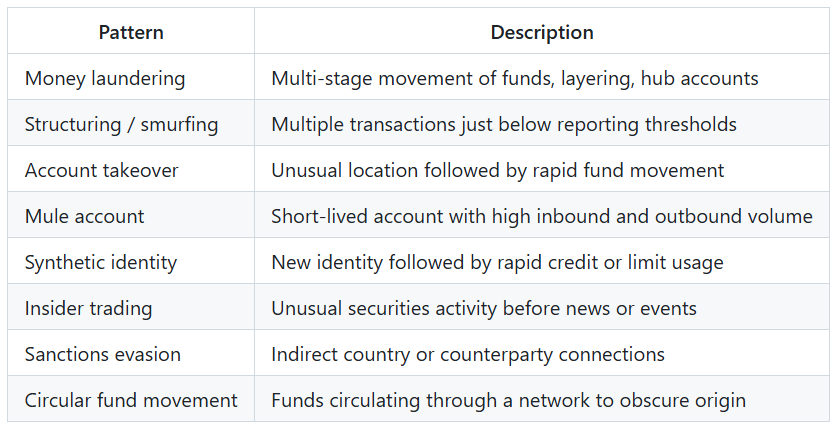836x430 pixels.
Task: Click the indirect country or counterparty description
Action: [x=468, y=354]
